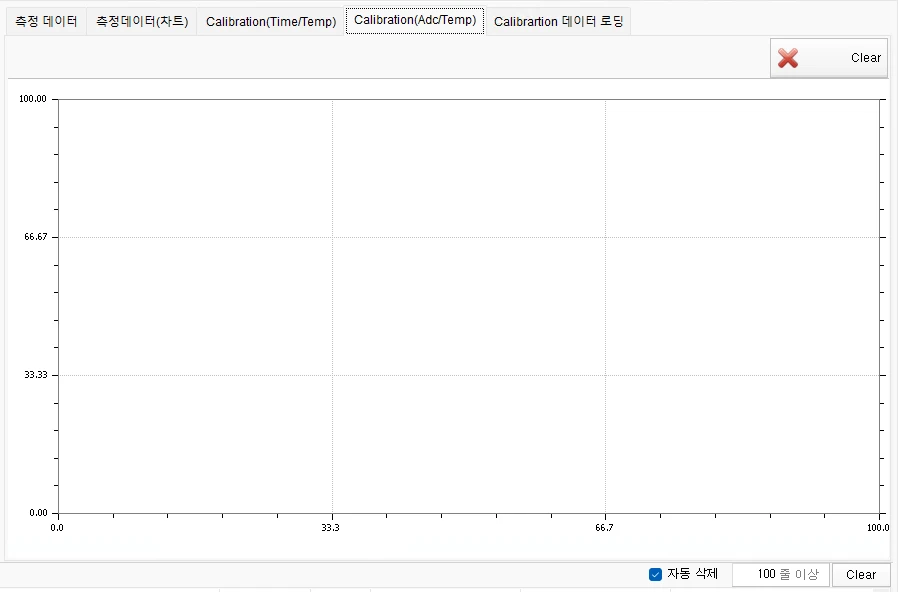Open the Calibrartion 데이터 로딩 tab
This screenshot has height=592, width=898.
click(x=558, y=21)
